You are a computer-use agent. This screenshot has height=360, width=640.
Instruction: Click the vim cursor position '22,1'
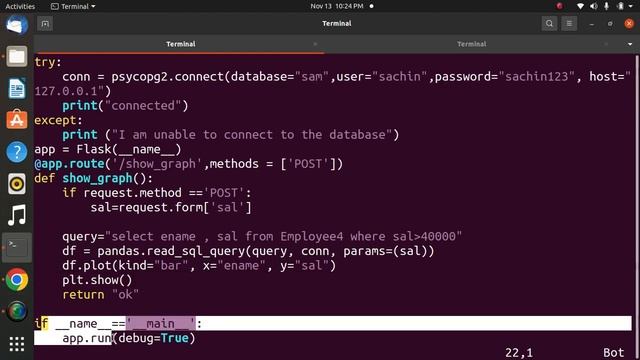(x=519, y=353)
